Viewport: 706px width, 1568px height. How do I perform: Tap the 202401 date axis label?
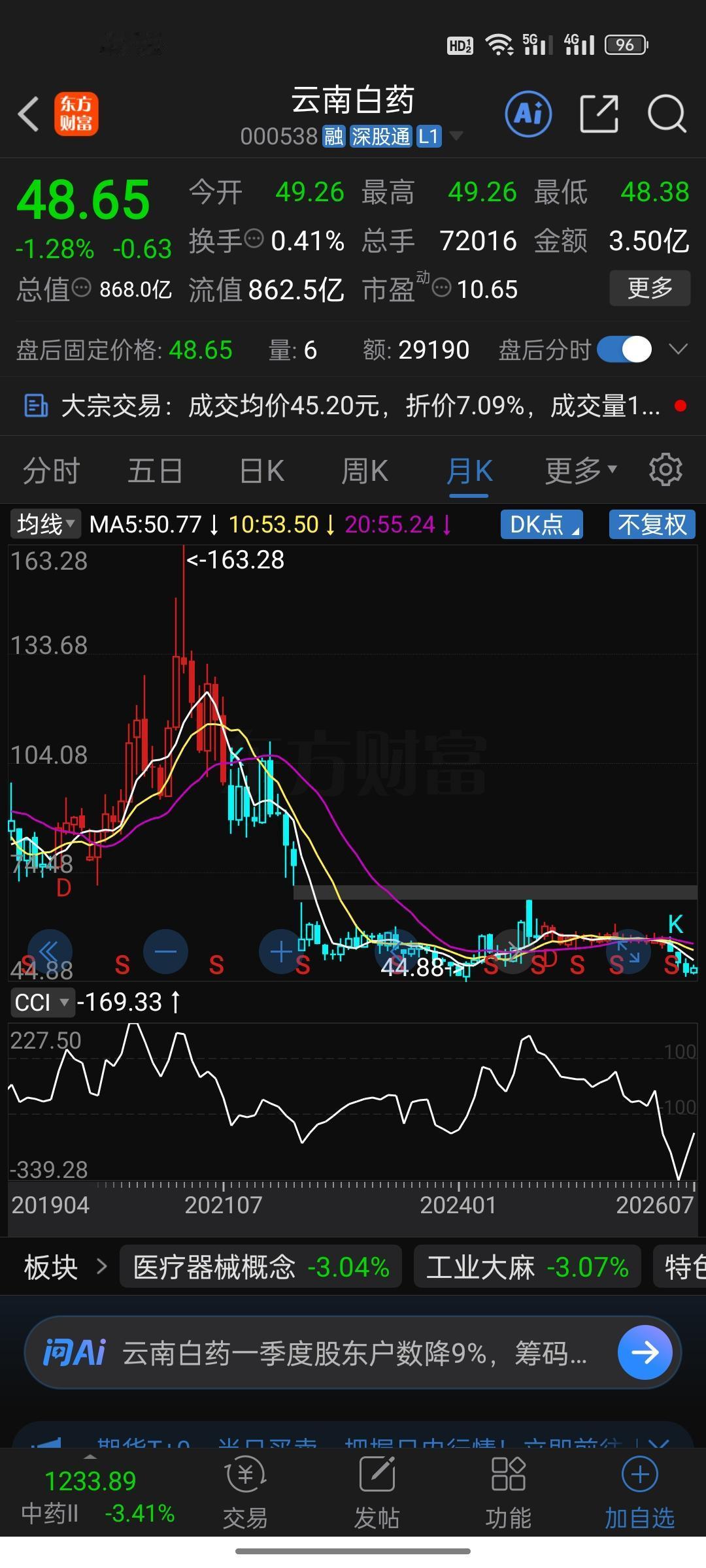click(x=458, y=1205)
